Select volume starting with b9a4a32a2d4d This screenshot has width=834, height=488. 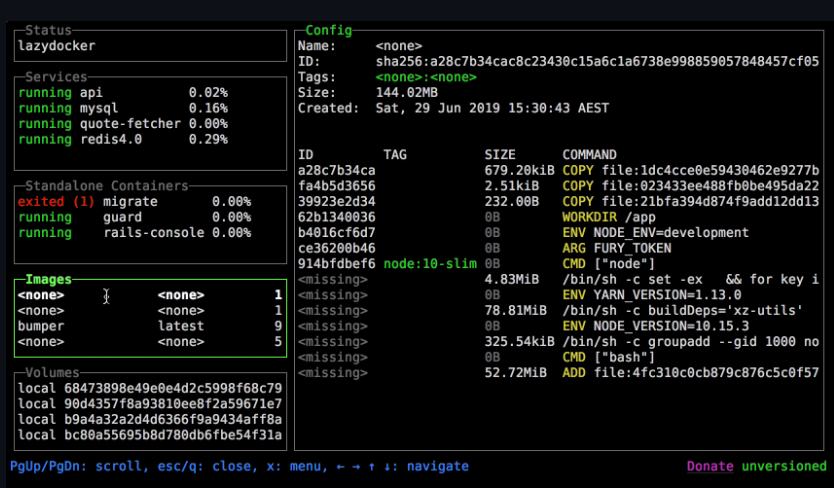[150, 419]
